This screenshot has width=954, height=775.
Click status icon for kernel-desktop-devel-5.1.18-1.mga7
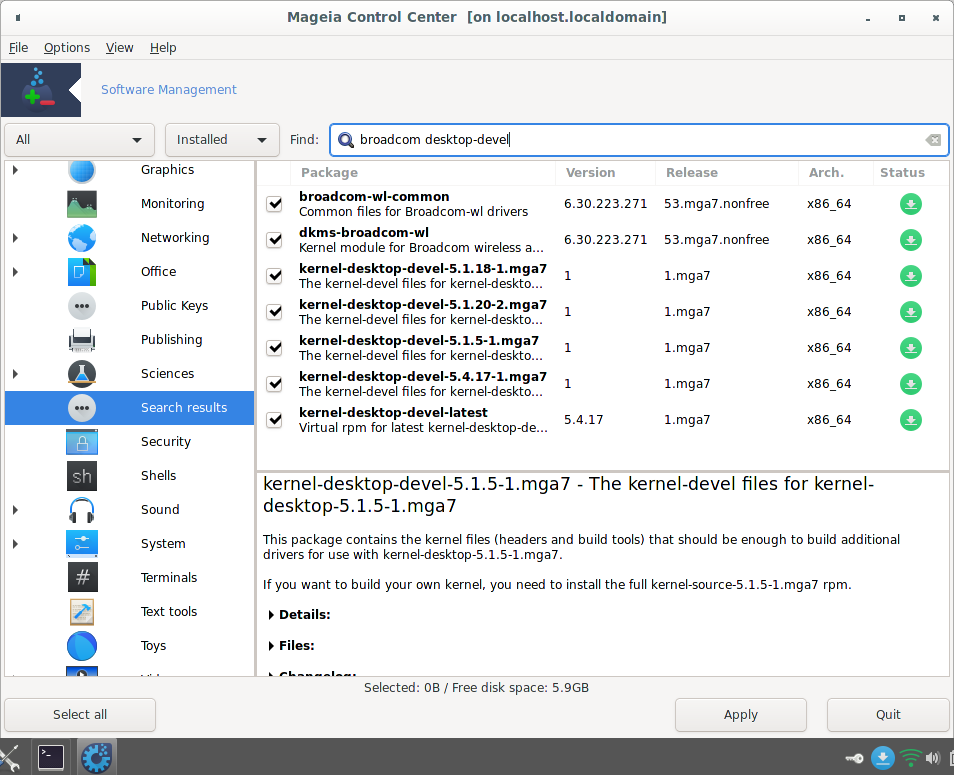click(910, 276)
